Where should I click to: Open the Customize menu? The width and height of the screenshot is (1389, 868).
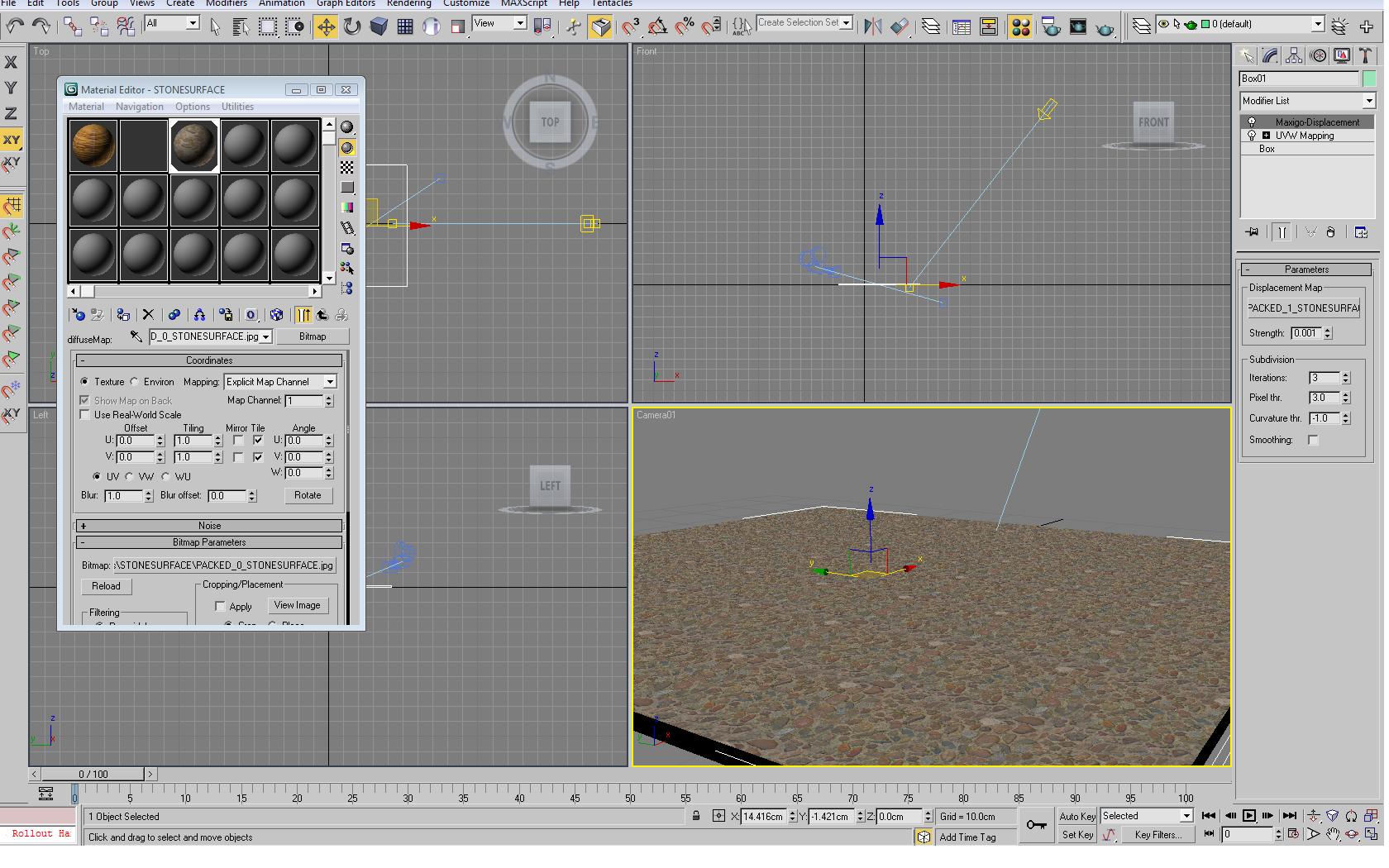point(466,3)
